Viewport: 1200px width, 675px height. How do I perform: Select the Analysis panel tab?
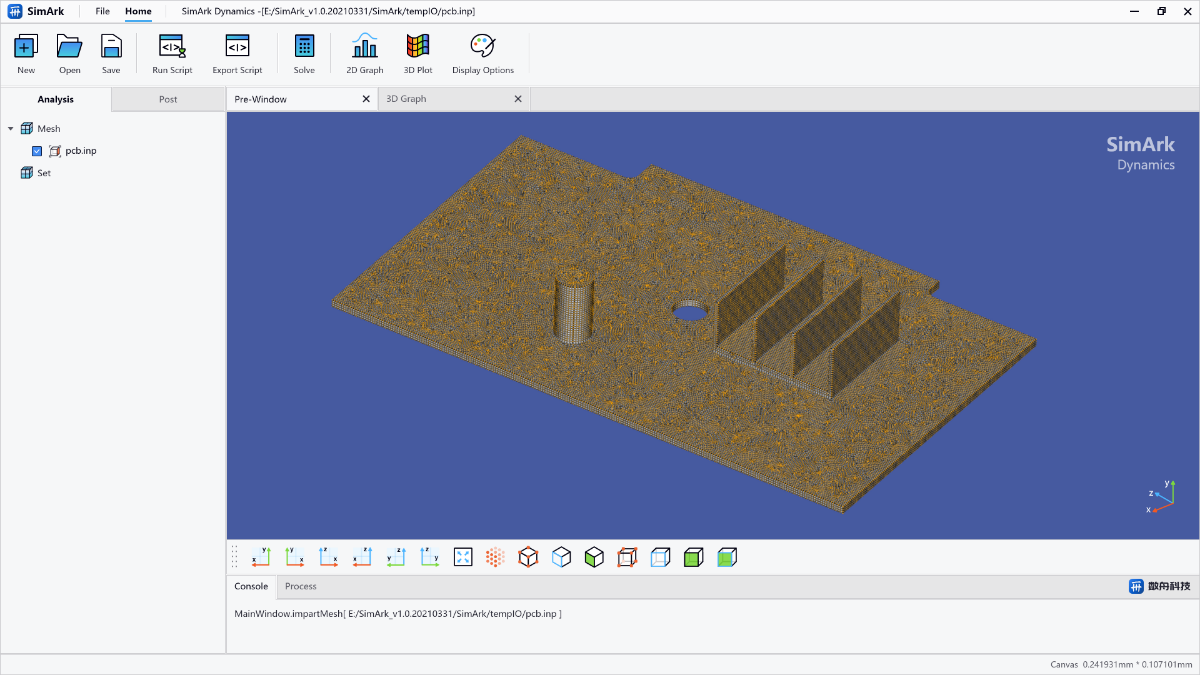pos(56,99)
